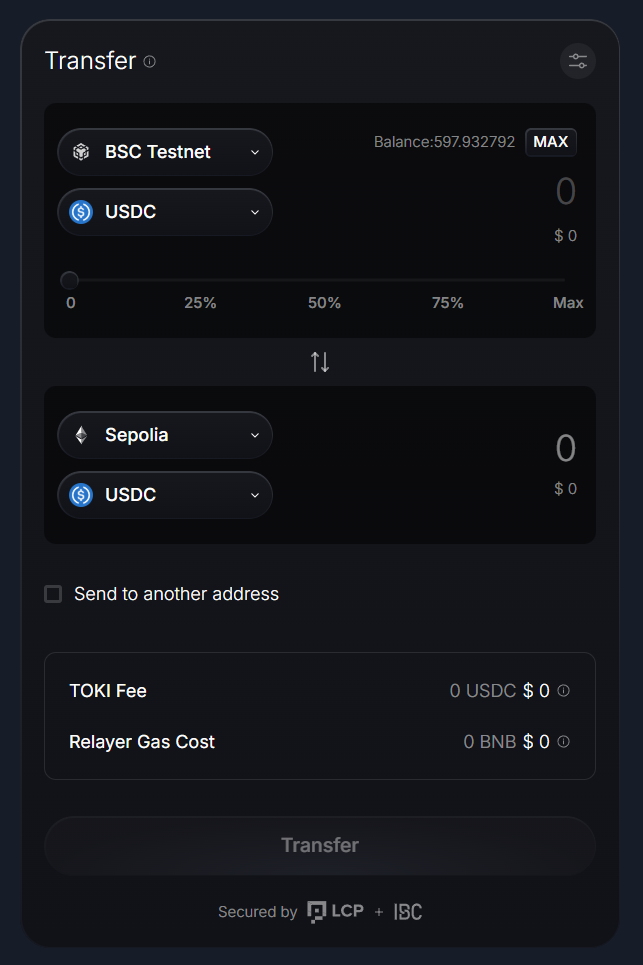Image resolution: width=643 pixels, height=965 pixels.
Task: Swap source and destination chains arrows
Action: (320, 362)
